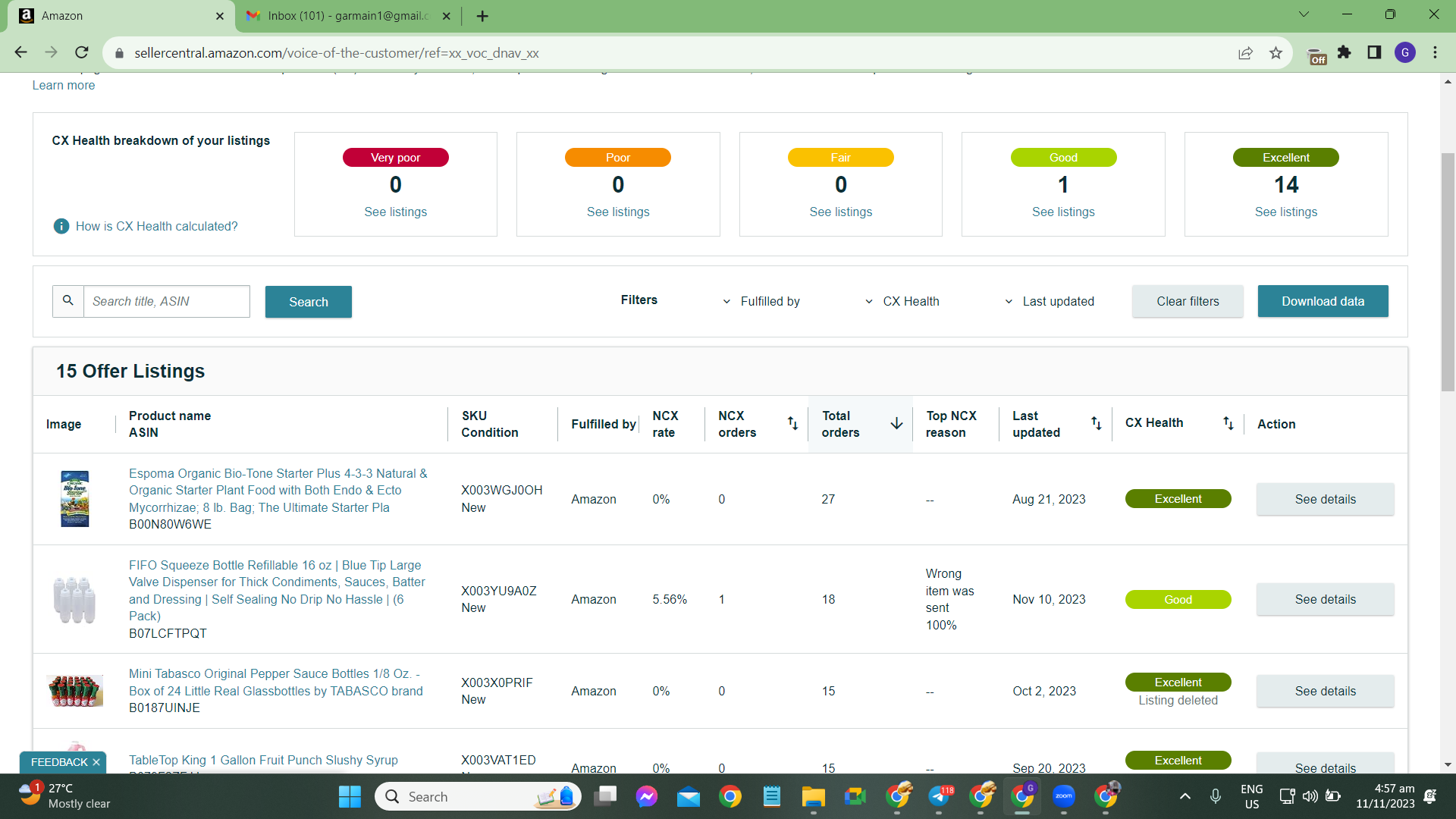Bookmark this page with the star icon
Image resolution: width=1456 pixels, height=819 pixels.
(x=1276, y=53)
